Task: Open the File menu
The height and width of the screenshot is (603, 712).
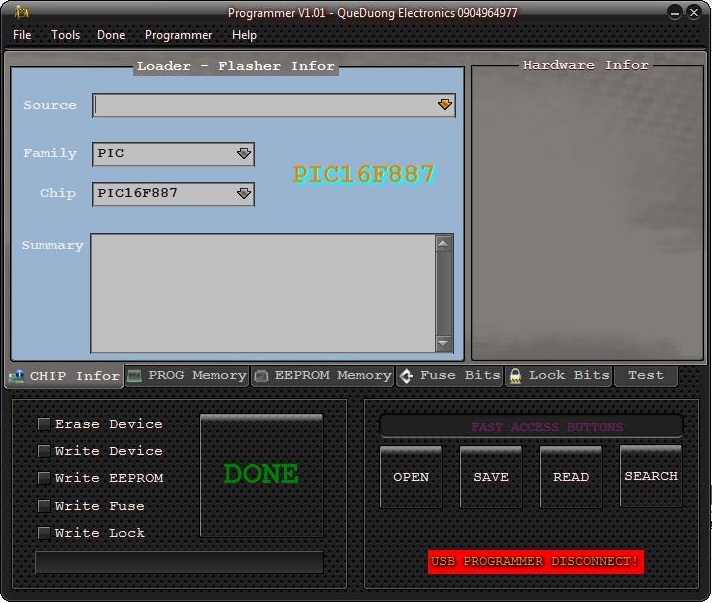Action: coord(22,35)
